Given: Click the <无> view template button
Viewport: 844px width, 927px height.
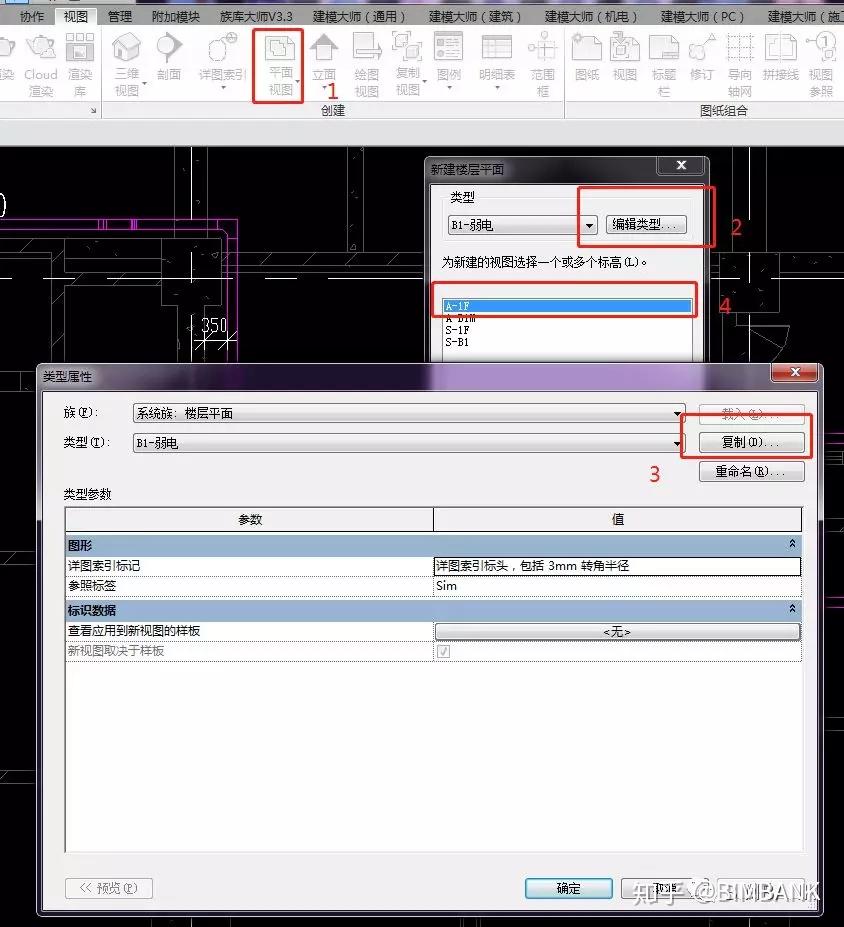Looking at the screenshot, I should 617,631.
